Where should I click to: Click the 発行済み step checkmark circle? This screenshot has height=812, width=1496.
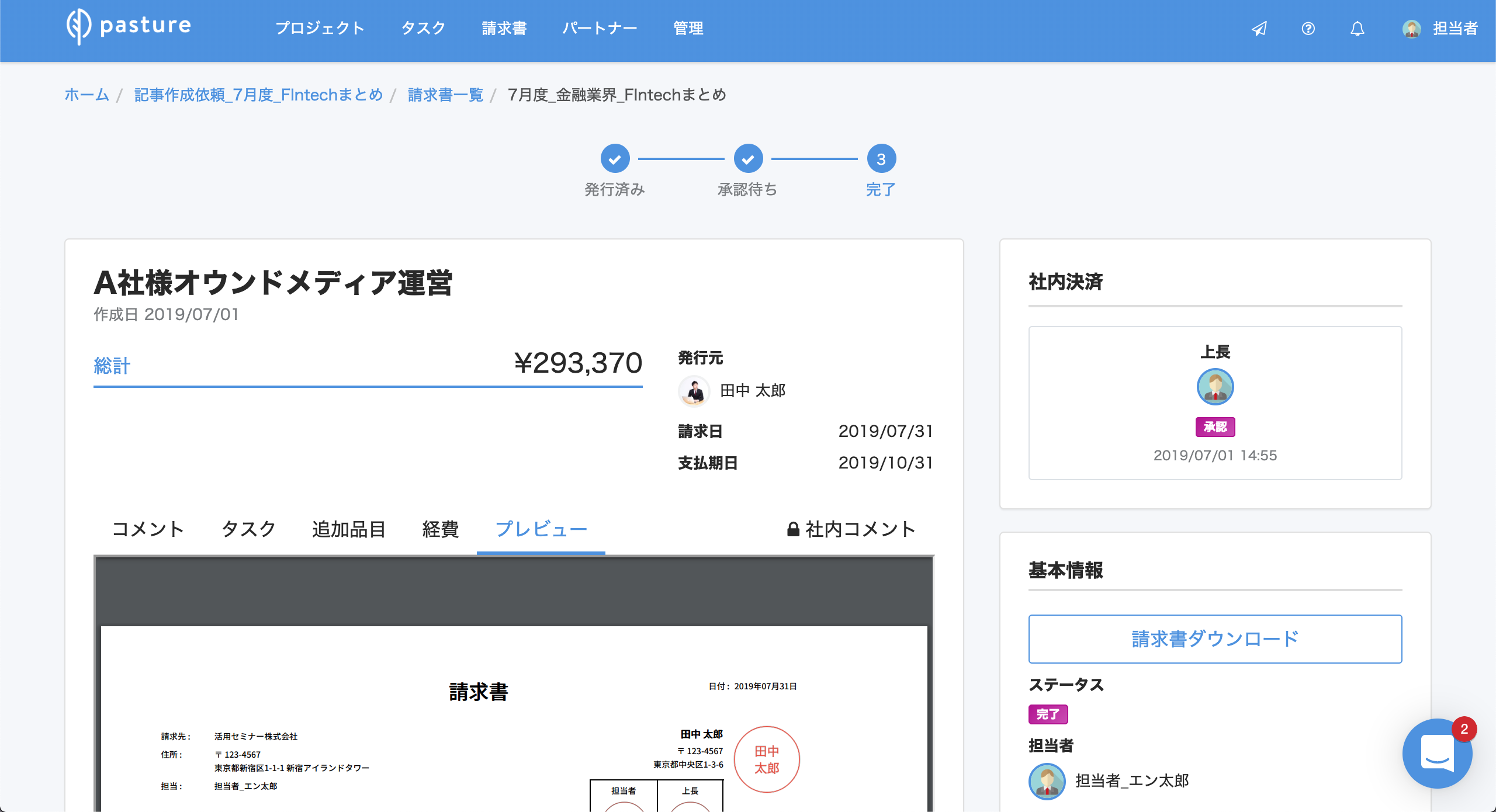[x=615, y=159]
